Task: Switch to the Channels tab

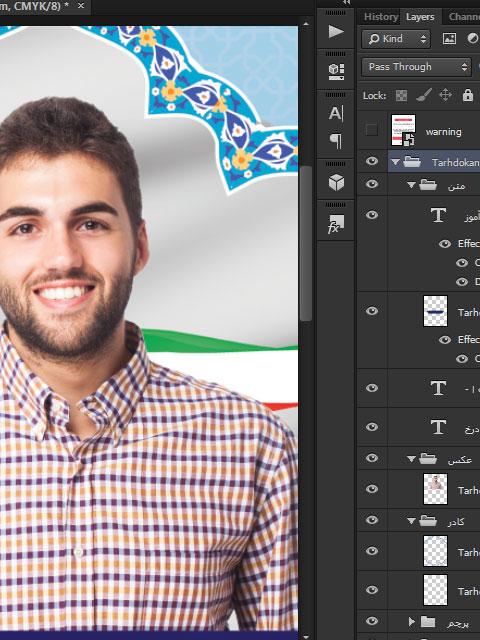Action: coord(464,17)
